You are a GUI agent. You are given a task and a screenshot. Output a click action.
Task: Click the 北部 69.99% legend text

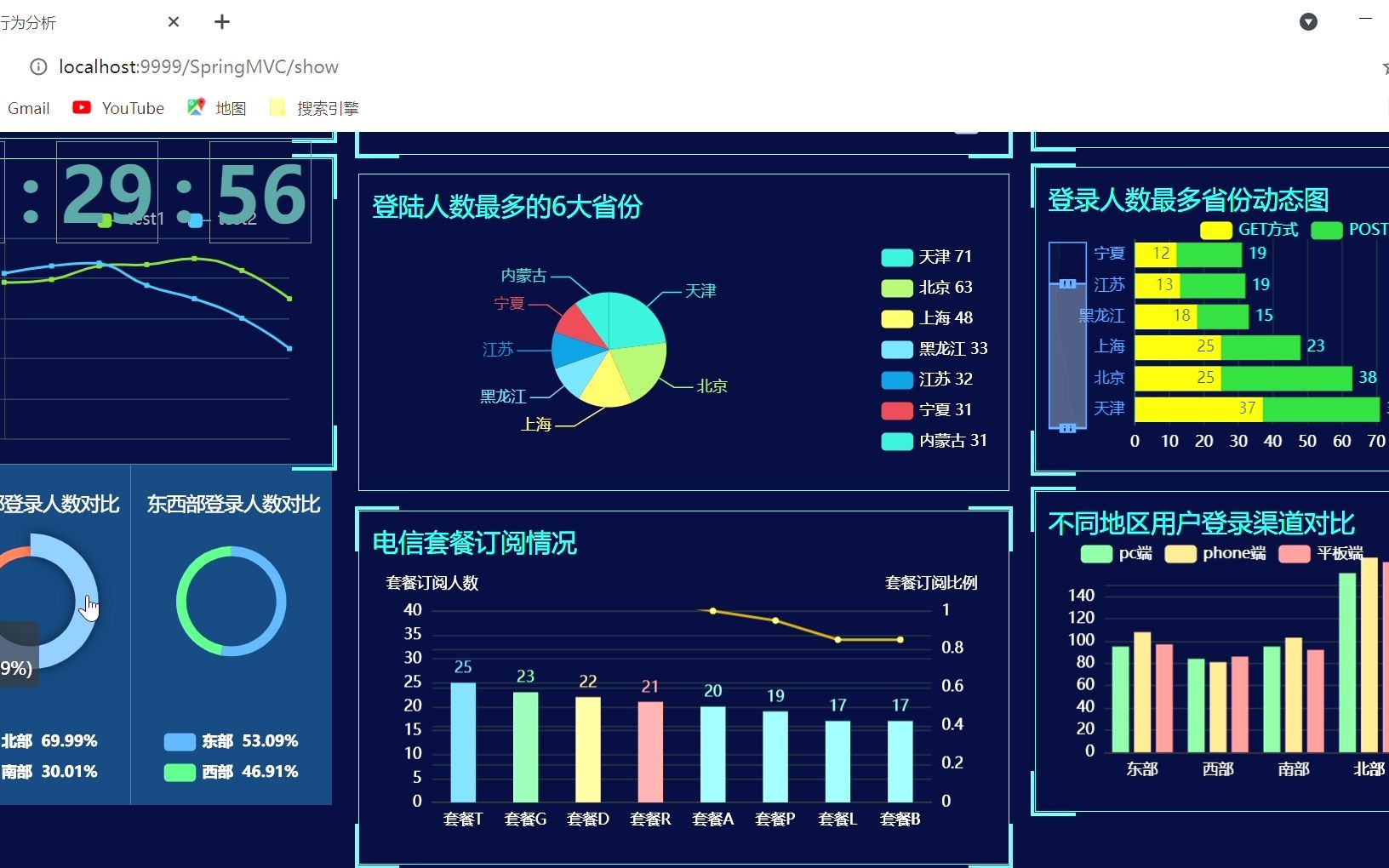coord(49,741)
